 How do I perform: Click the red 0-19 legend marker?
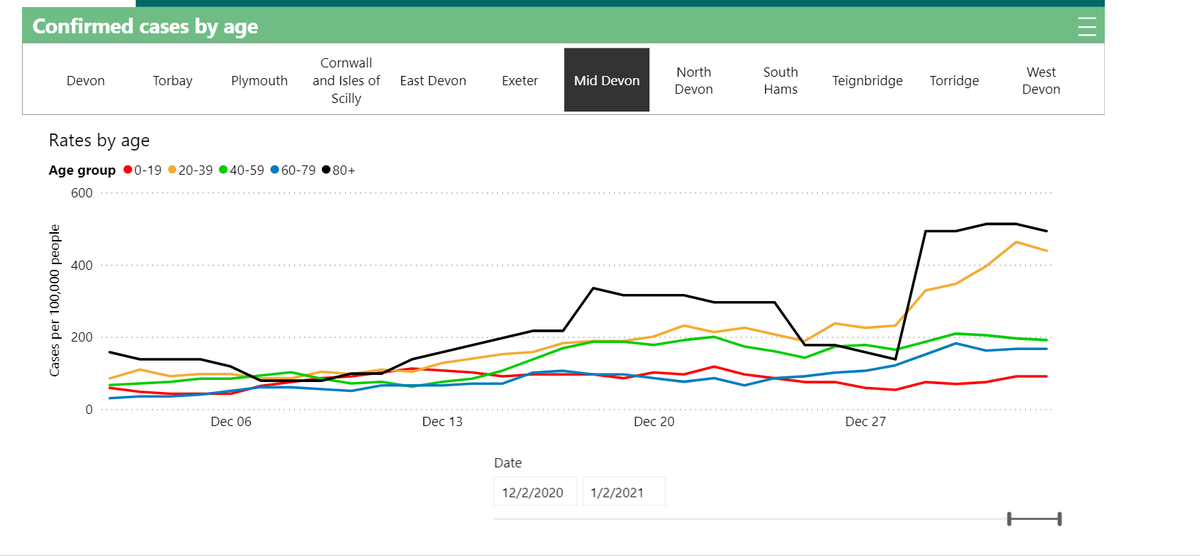pyautogui.click(x=127, y=170)
